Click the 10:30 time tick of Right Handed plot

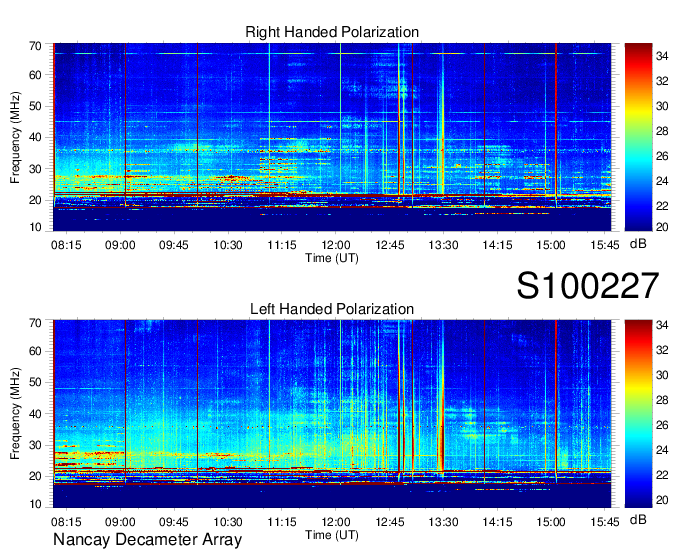point(228,245)
